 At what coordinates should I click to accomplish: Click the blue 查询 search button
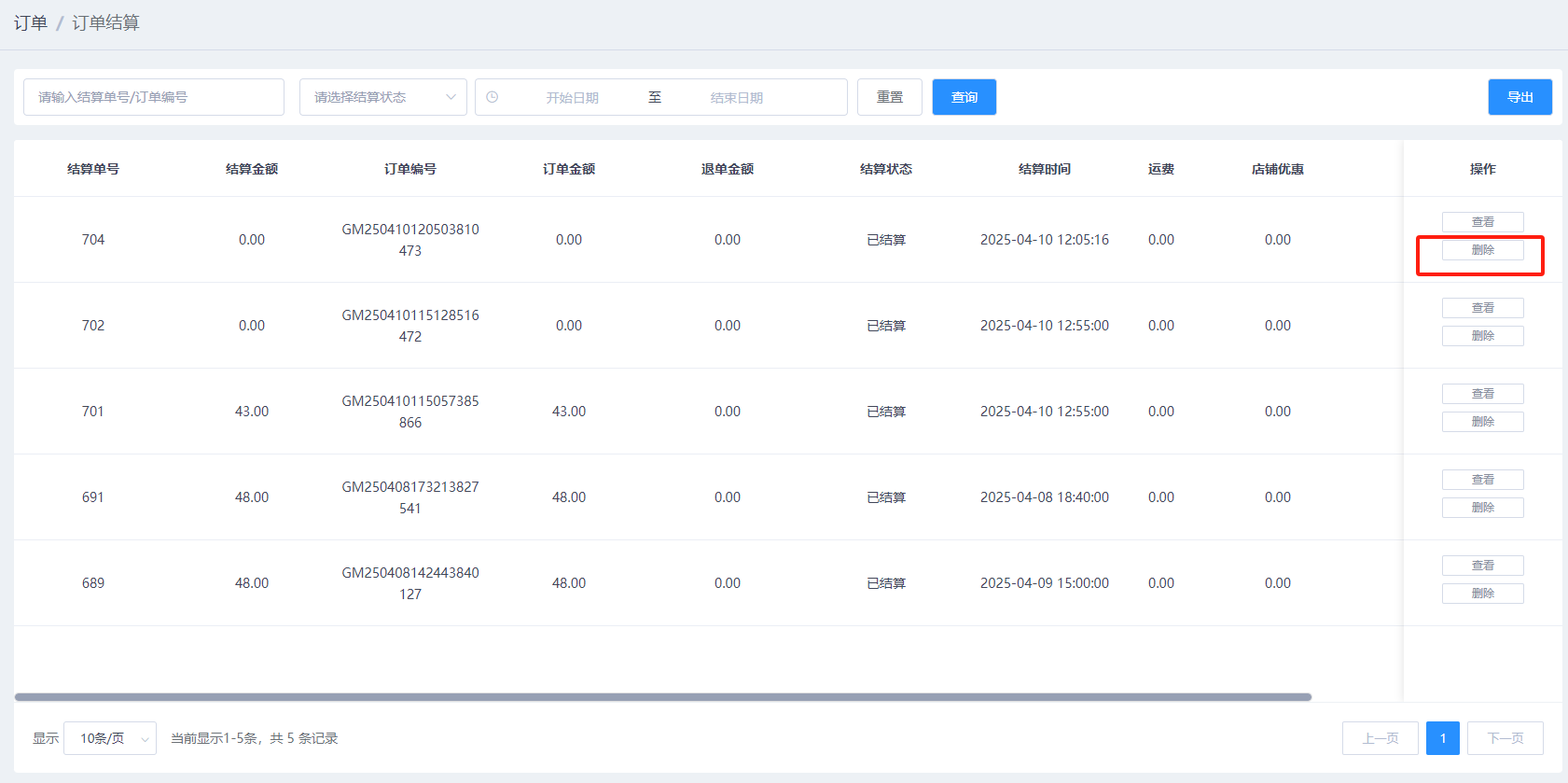pyautogui.click(x=964, y=97)
